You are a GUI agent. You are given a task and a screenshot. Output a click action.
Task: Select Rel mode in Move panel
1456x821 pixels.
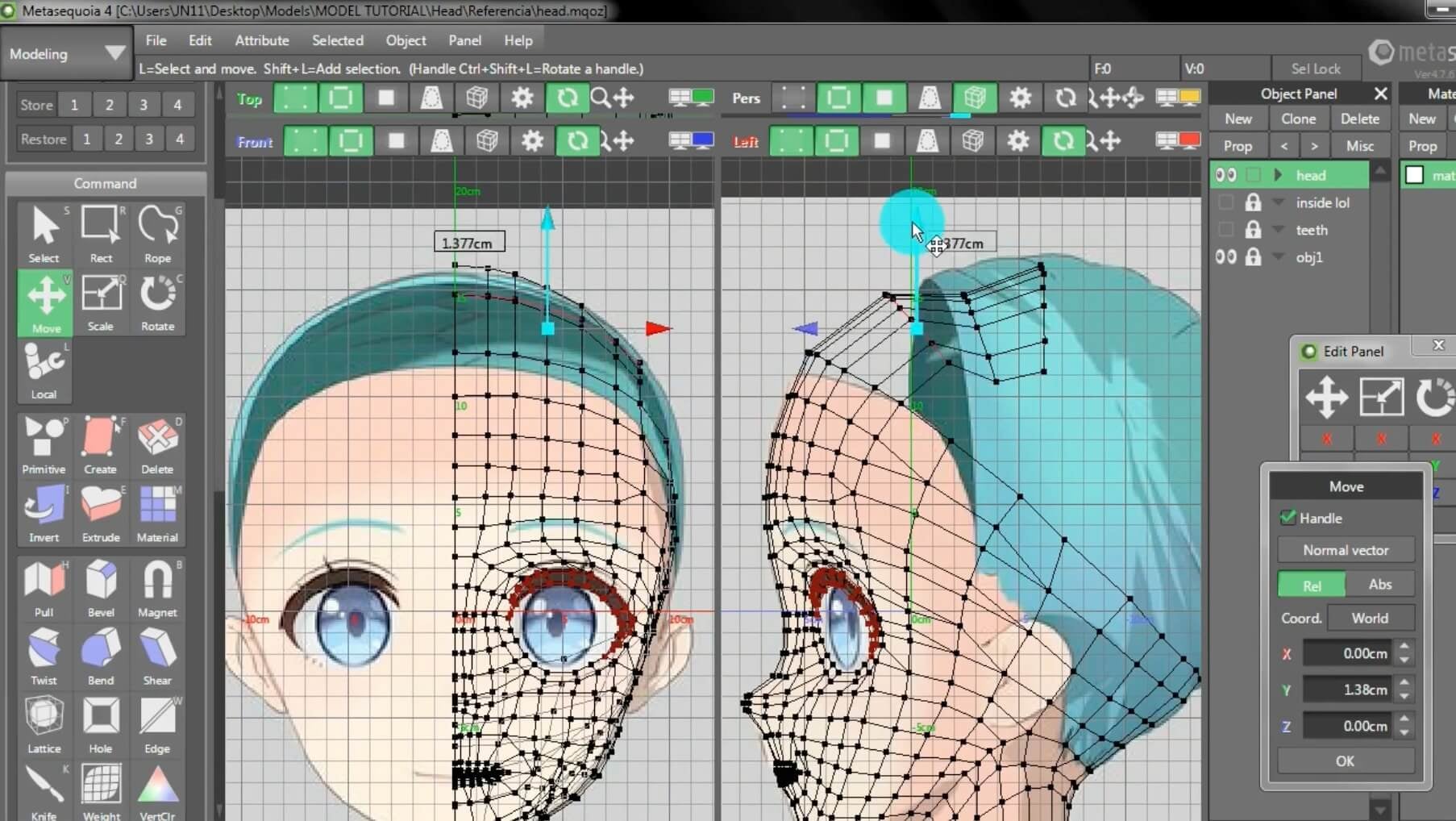click(x=1312, y=585)
